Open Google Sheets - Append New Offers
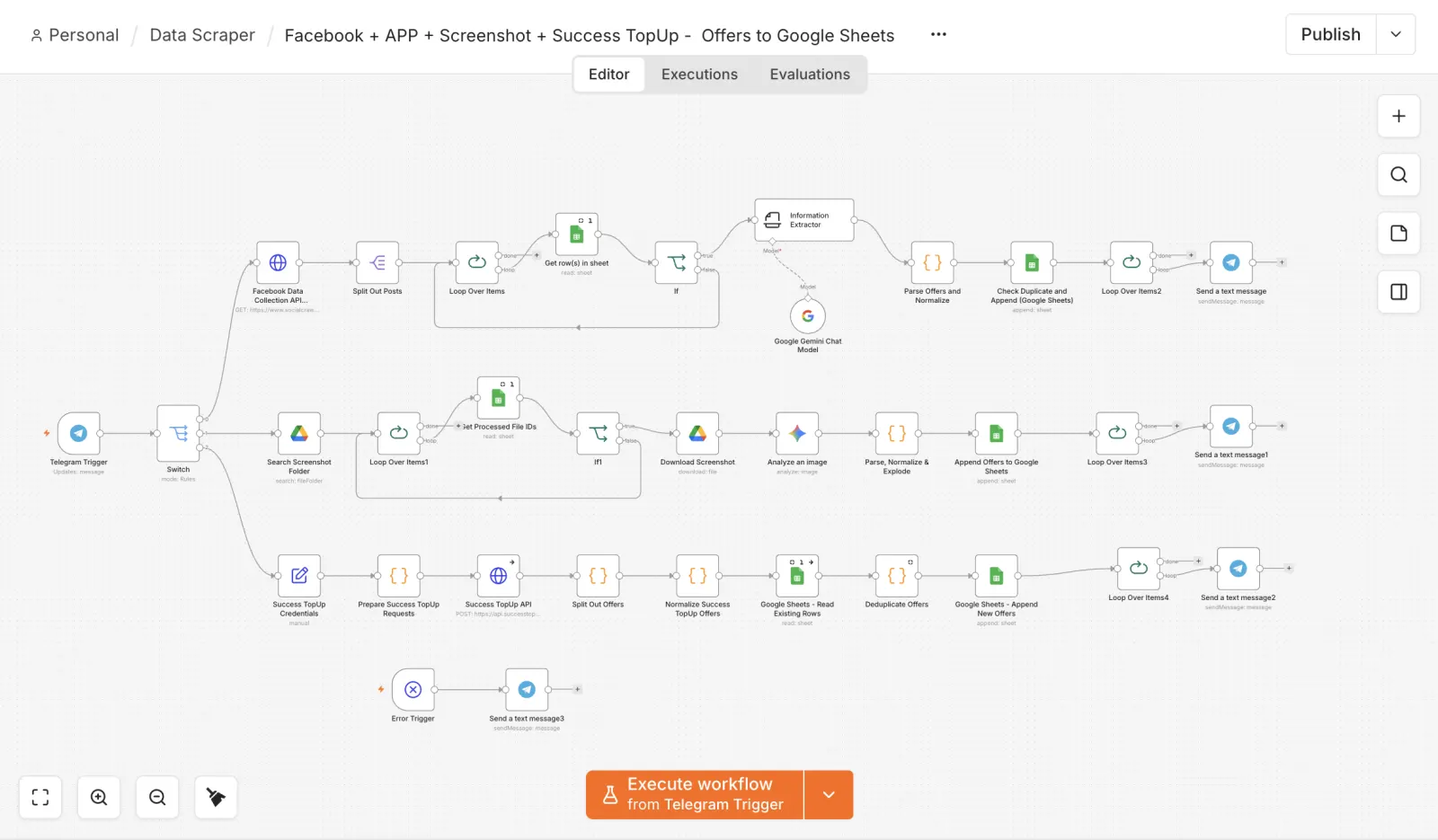 [x=997, y=576]
